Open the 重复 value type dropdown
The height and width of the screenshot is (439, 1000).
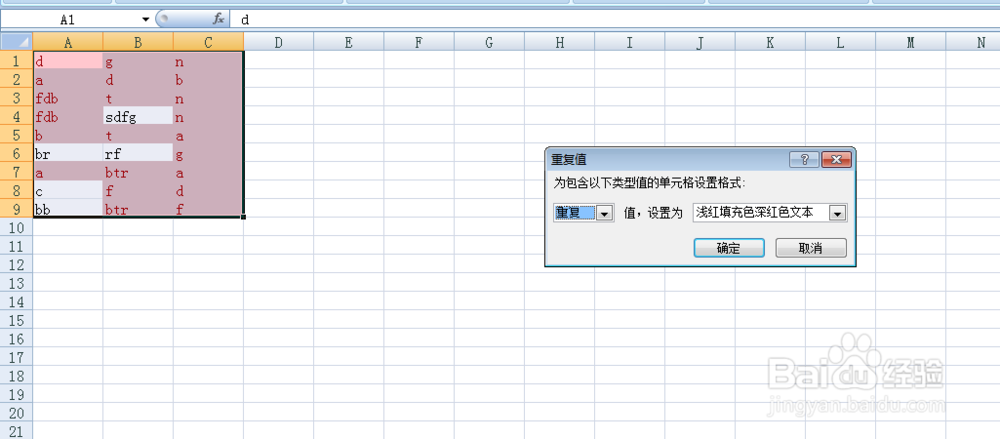604,213
